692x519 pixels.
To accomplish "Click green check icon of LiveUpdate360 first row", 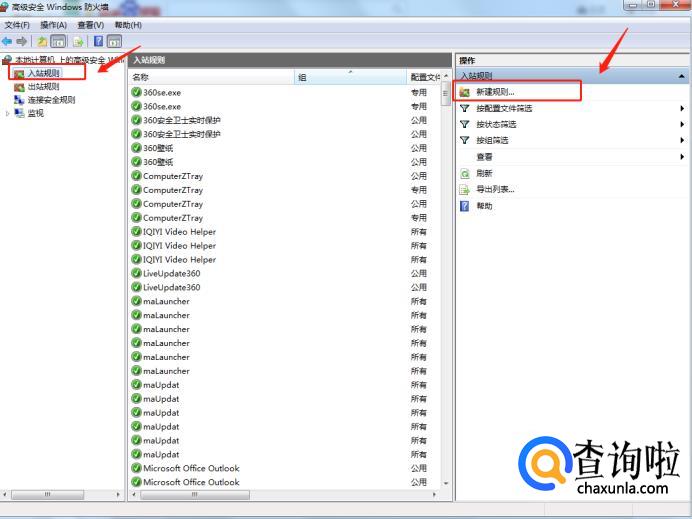I will (136, 273).
